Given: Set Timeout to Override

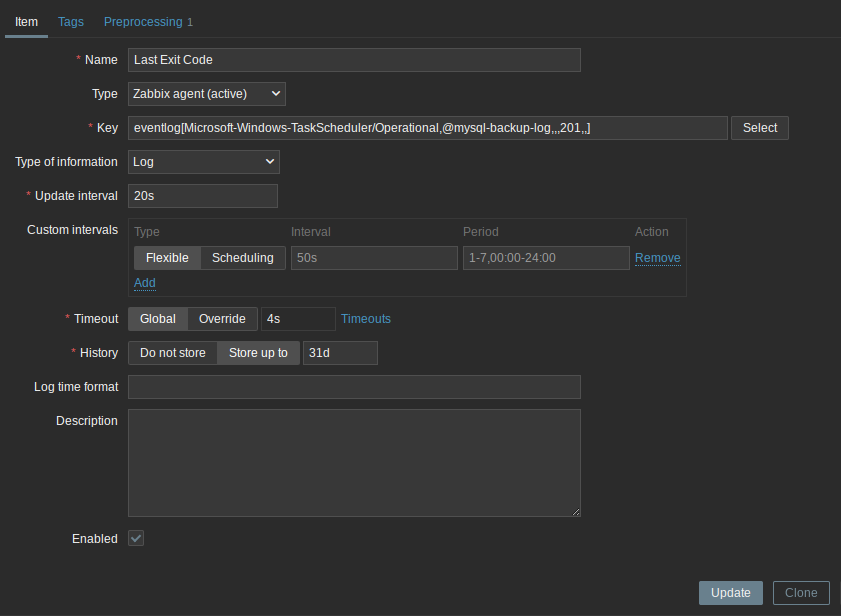Looking at the screenshot, I should pyautogui.click(x=222, y=319).
